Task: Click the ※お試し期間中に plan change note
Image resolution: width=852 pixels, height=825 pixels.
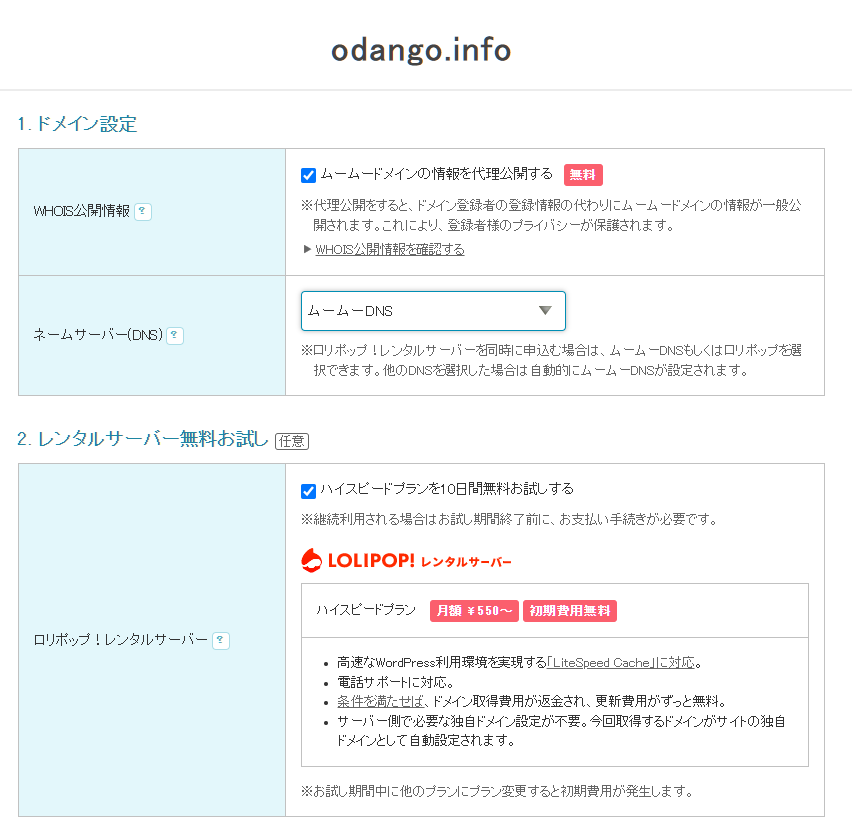Action: pos(498,791)
